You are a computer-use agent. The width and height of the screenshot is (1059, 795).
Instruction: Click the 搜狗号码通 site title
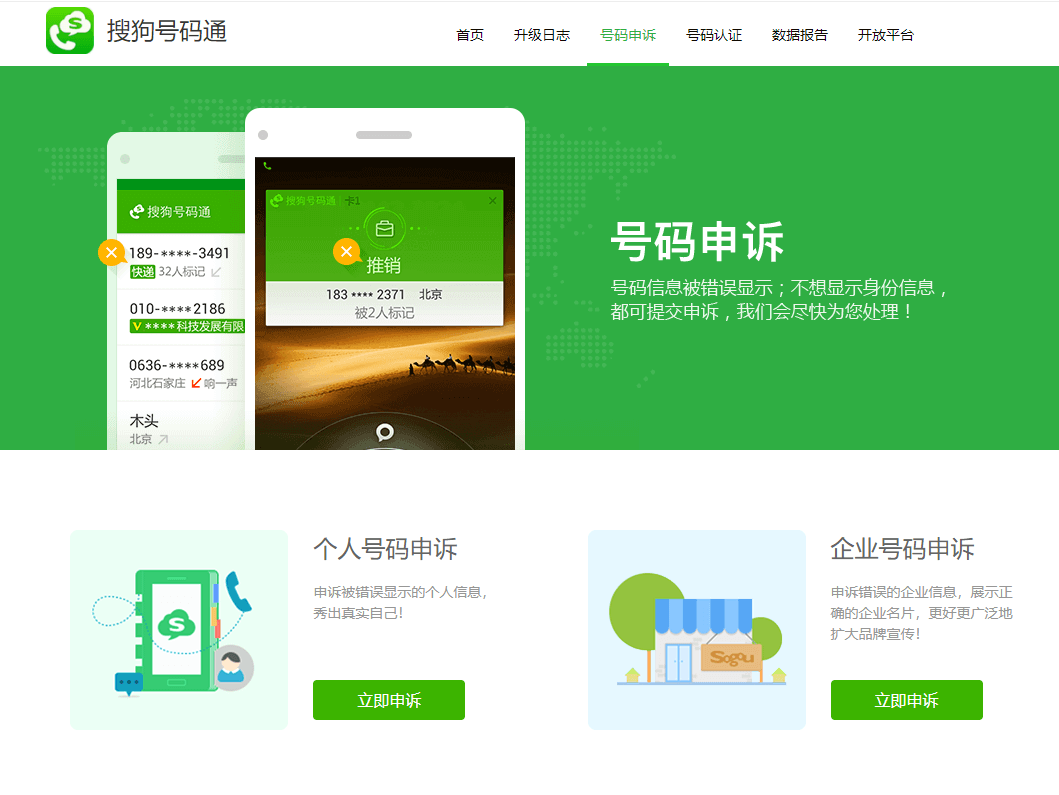pos(167,31)
